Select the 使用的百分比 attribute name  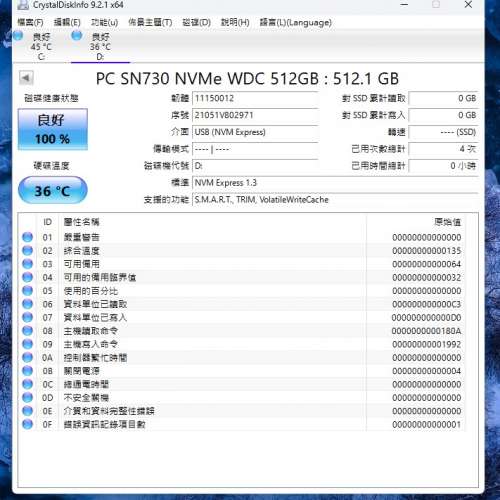(91, 291)
